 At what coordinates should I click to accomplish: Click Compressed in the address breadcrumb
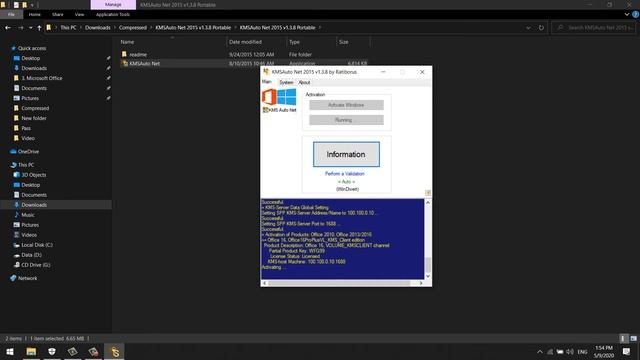click(133, 28)
